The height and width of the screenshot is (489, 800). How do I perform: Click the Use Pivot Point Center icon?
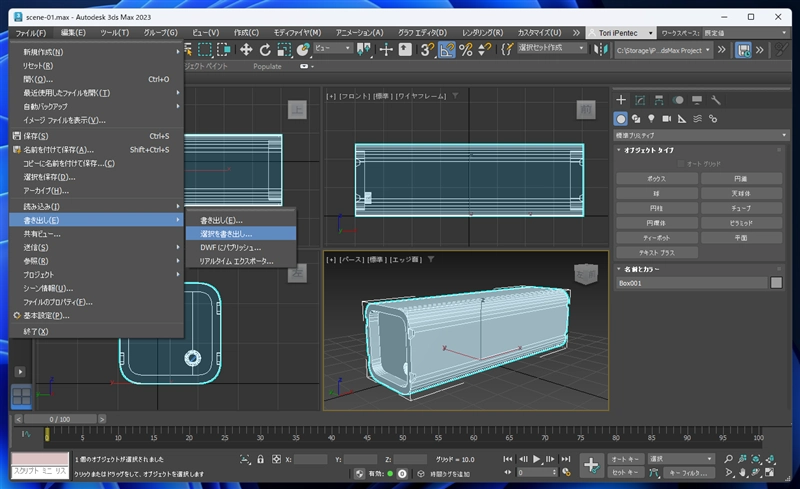coord(363,50)
